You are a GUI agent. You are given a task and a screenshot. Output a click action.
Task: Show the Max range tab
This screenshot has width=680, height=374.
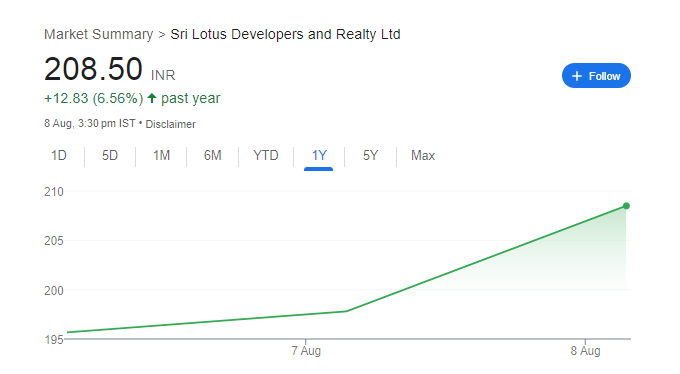(423, 155)
